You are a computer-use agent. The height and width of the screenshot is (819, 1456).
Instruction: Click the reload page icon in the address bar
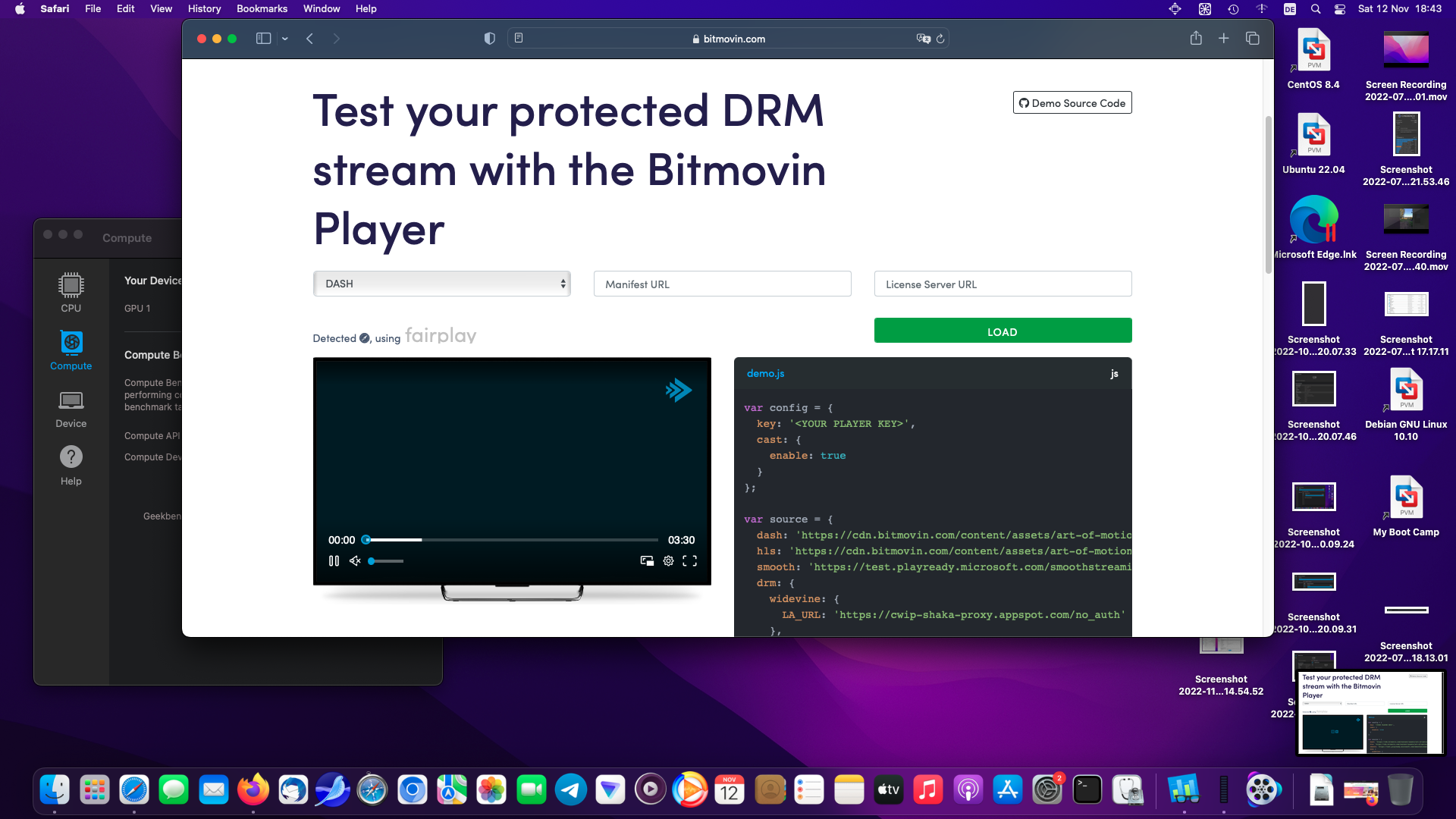[x=940, y=39]
